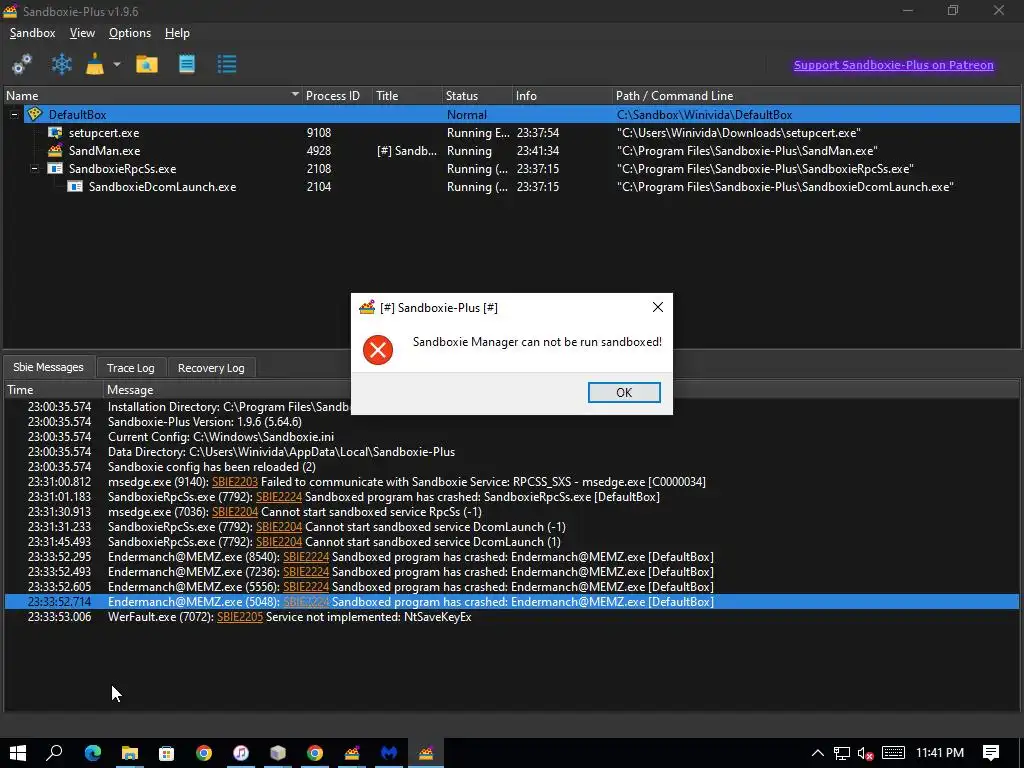The image size is (1024, 768).
Task: Click the Time column header in messages
Action: [x=54, y=390]
